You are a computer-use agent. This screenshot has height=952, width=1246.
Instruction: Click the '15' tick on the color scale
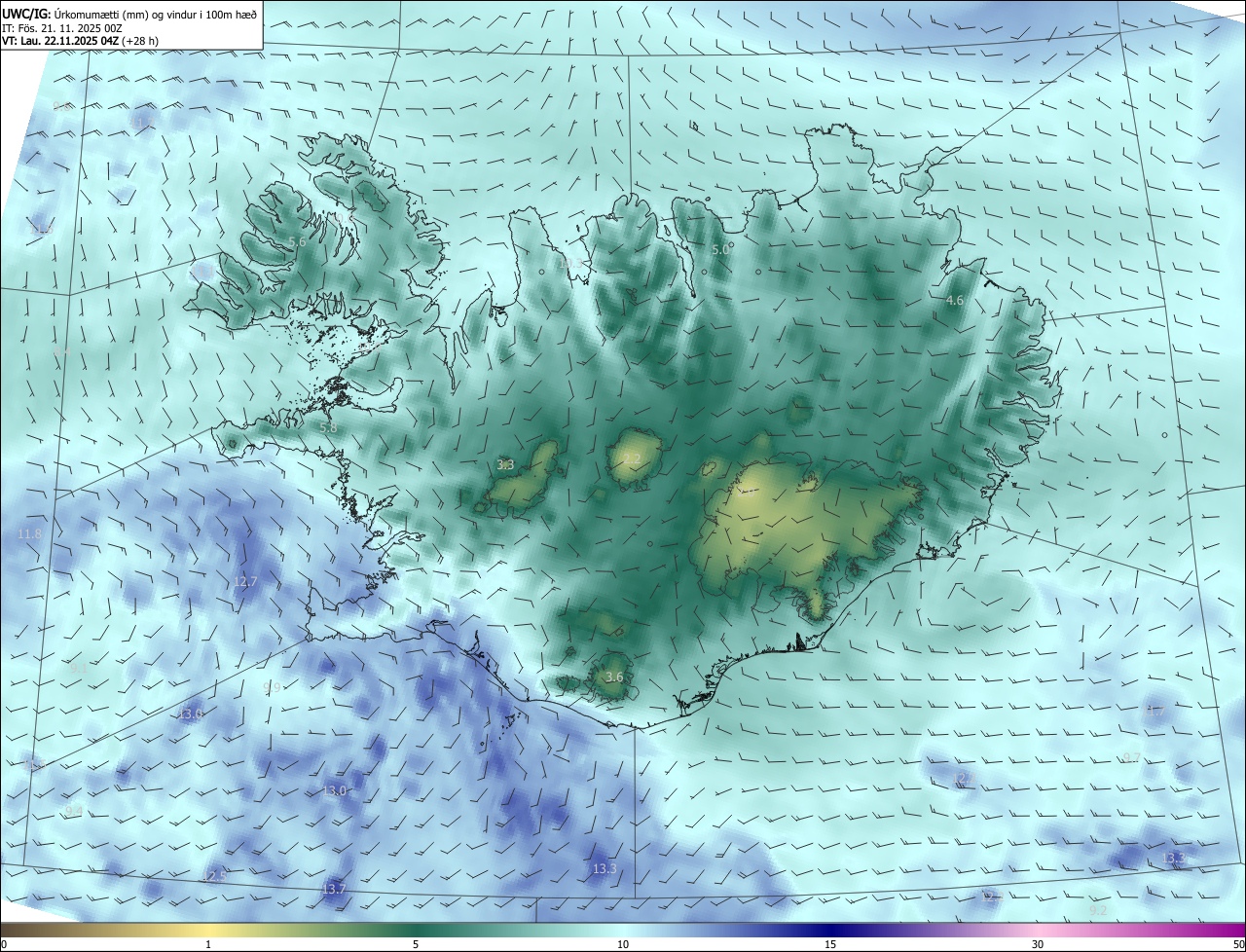830,944
